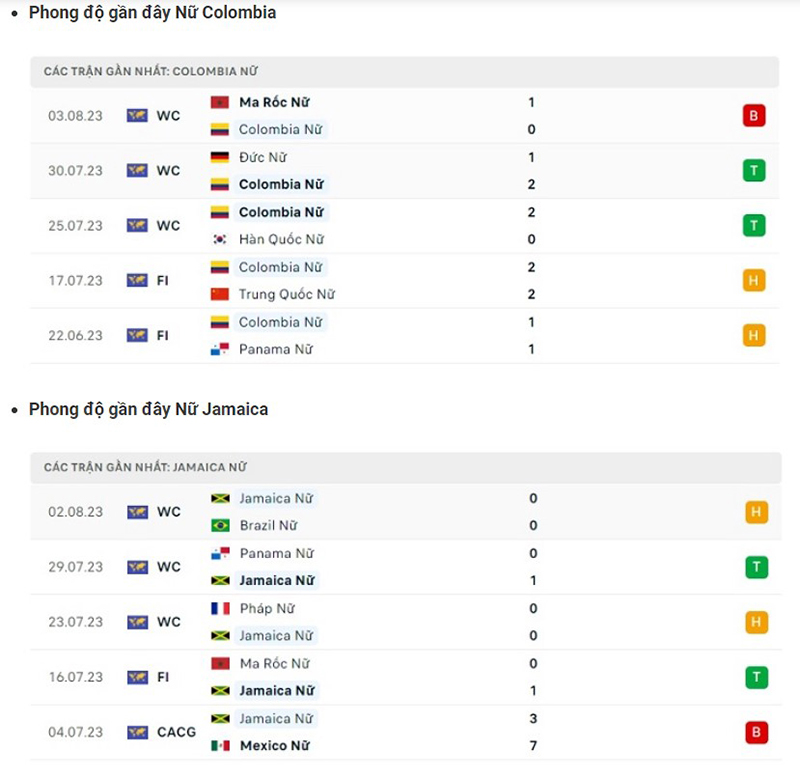Screen dimensions: 800x779
Task: Click the orange H draw badge for 17.07.23
Action: (754, 281)
